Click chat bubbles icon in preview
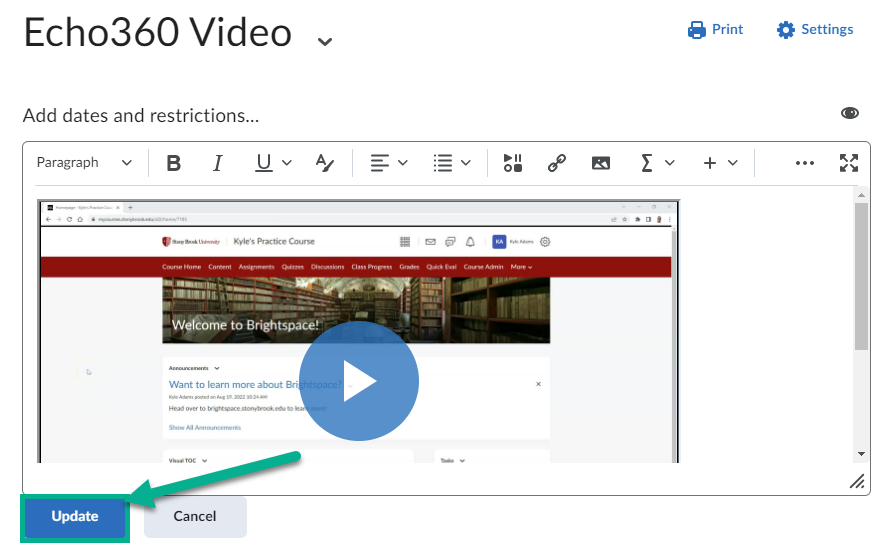The image size is (882, 543). pyautogui.click(x=450, y=242)
